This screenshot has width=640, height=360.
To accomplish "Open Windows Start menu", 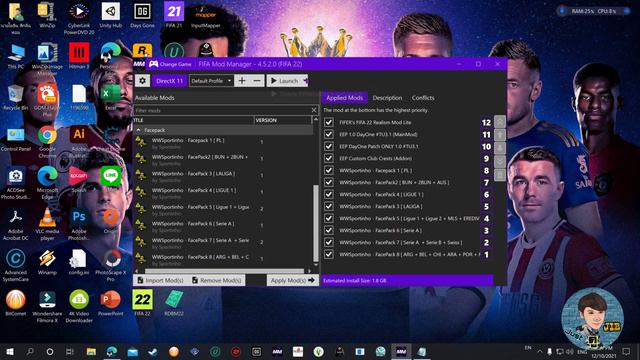I will pos(10,351).
